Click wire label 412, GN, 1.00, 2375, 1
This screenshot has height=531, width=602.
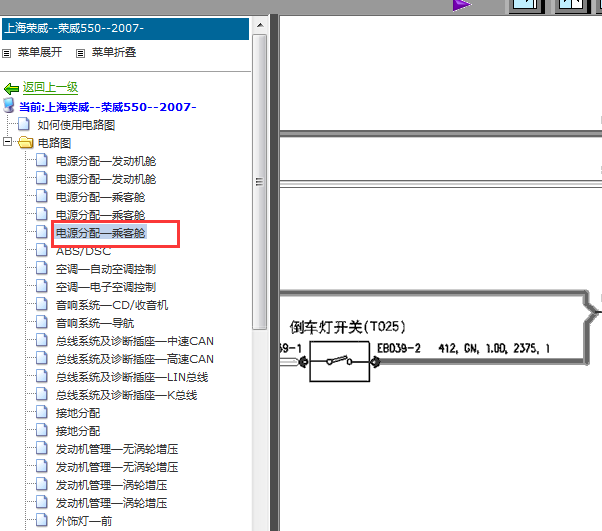(x=494, y=348)
